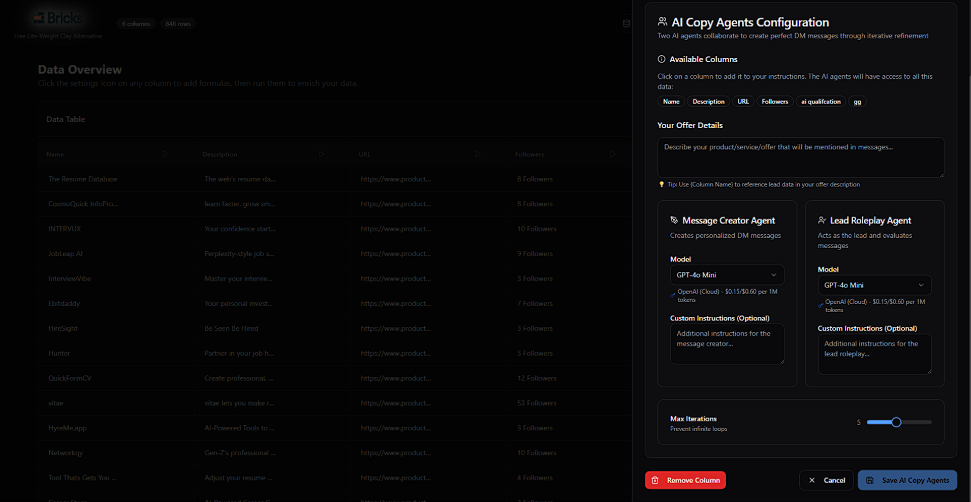Image resolution: width=971 pixels, height=502 pixels.
Task: Select the URL column chip
Action: click(x=743, y=102)
